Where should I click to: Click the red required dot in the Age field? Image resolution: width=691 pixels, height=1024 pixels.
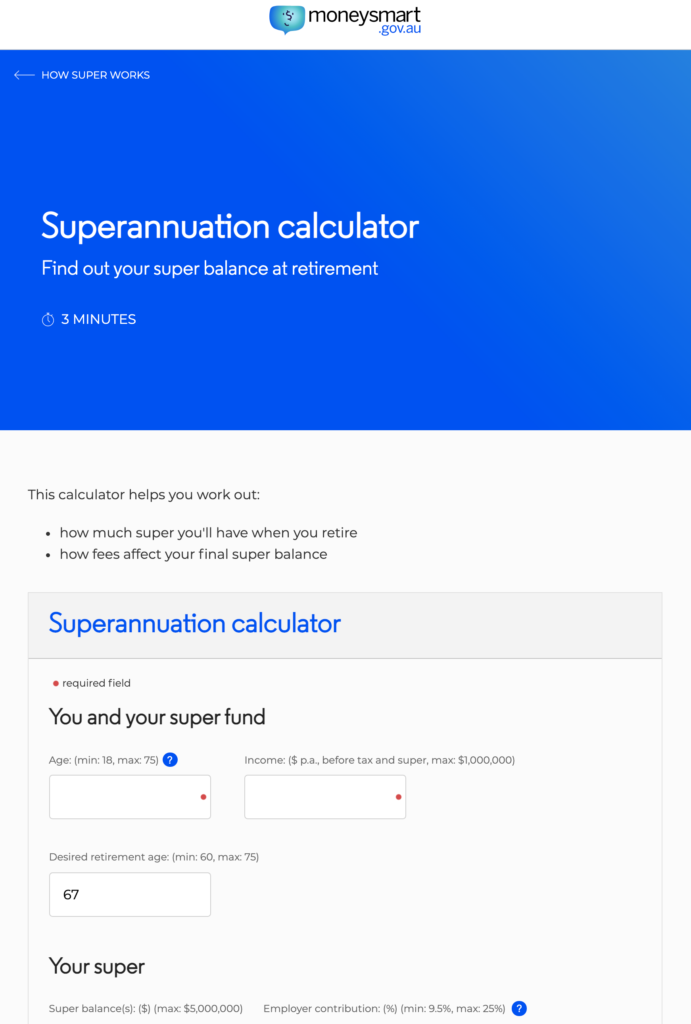click(203, 797)
